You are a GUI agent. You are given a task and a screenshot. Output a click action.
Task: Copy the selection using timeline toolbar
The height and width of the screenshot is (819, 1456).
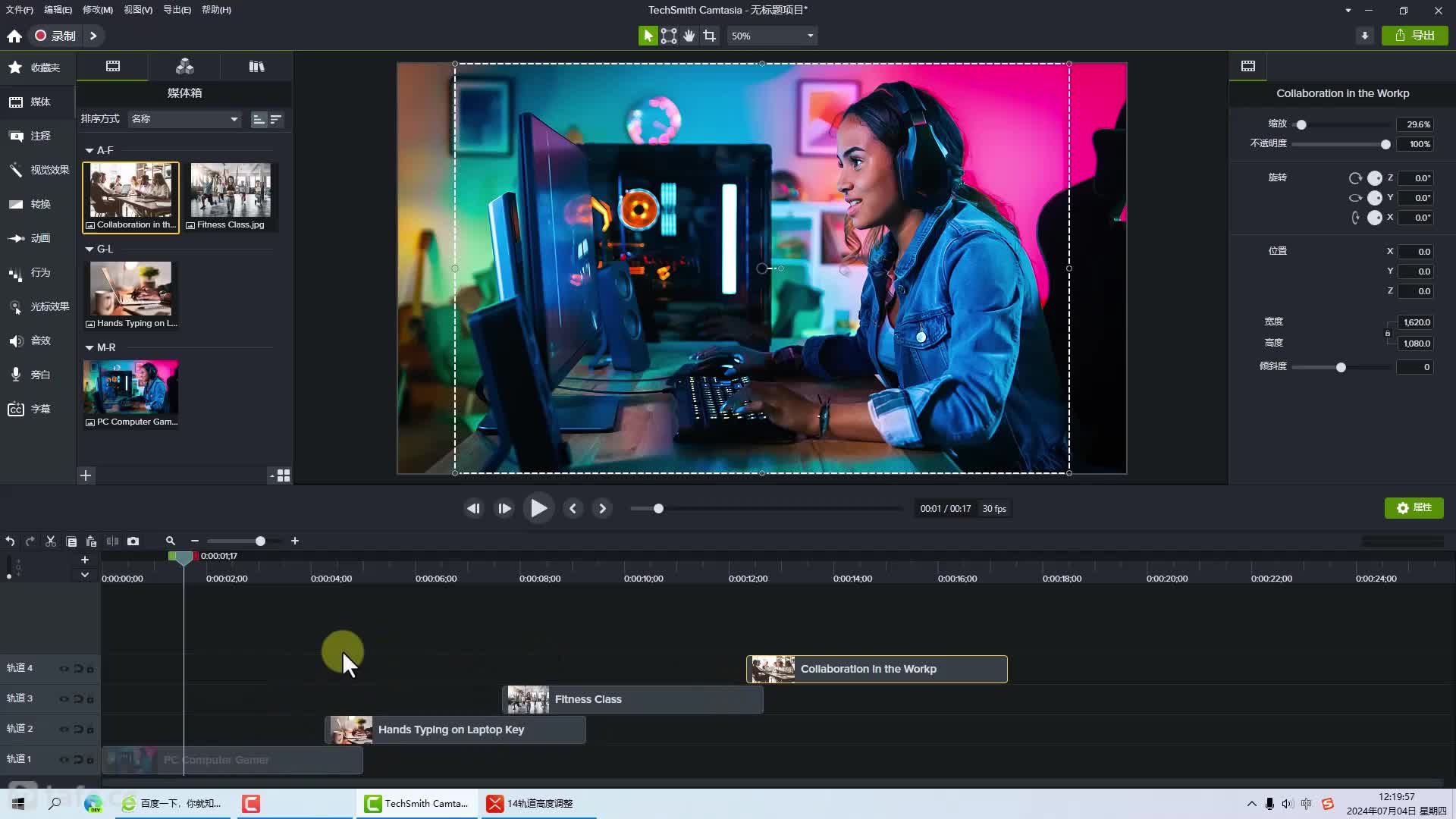coord(71,541)
